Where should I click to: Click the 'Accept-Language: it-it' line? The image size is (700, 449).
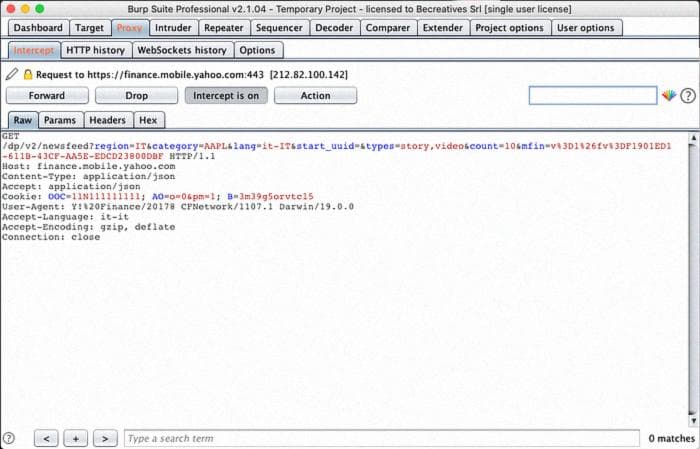(x=65, y=217)
